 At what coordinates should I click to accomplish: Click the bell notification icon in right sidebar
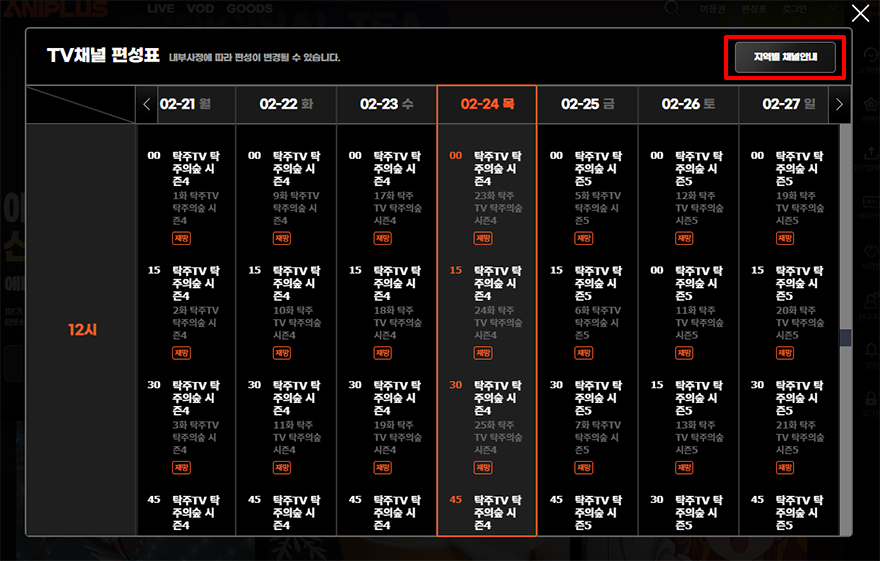[x=870, y=351]
